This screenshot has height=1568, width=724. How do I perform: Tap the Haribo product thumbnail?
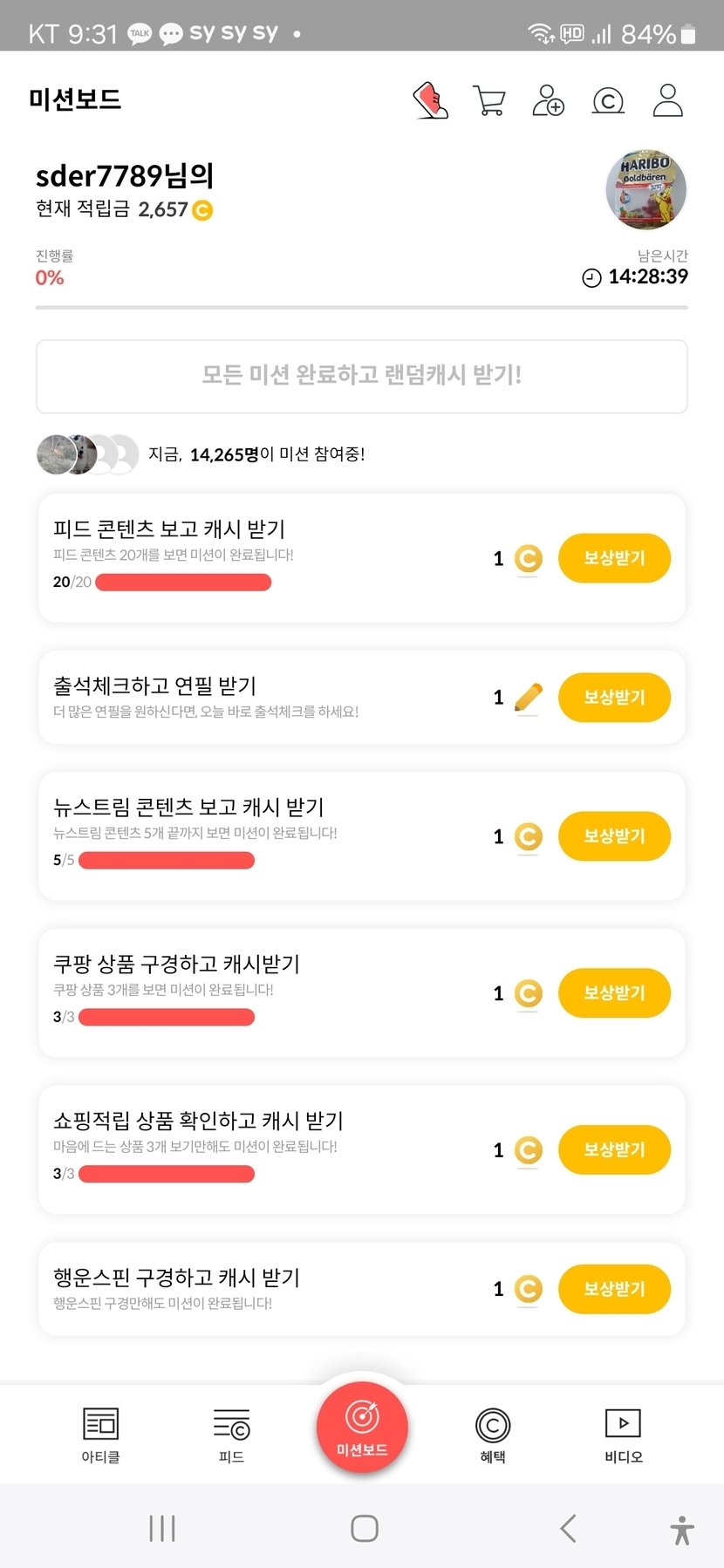click(x=645, y=189)
